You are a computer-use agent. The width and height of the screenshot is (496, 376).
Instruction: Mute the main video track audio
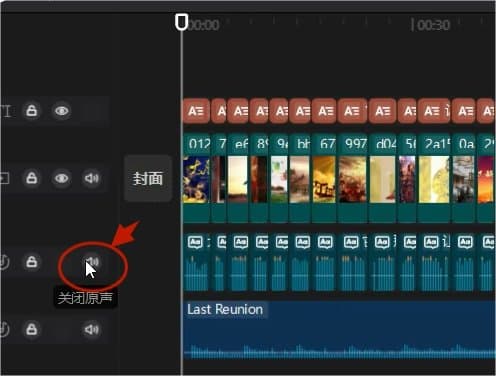(91, 178)
